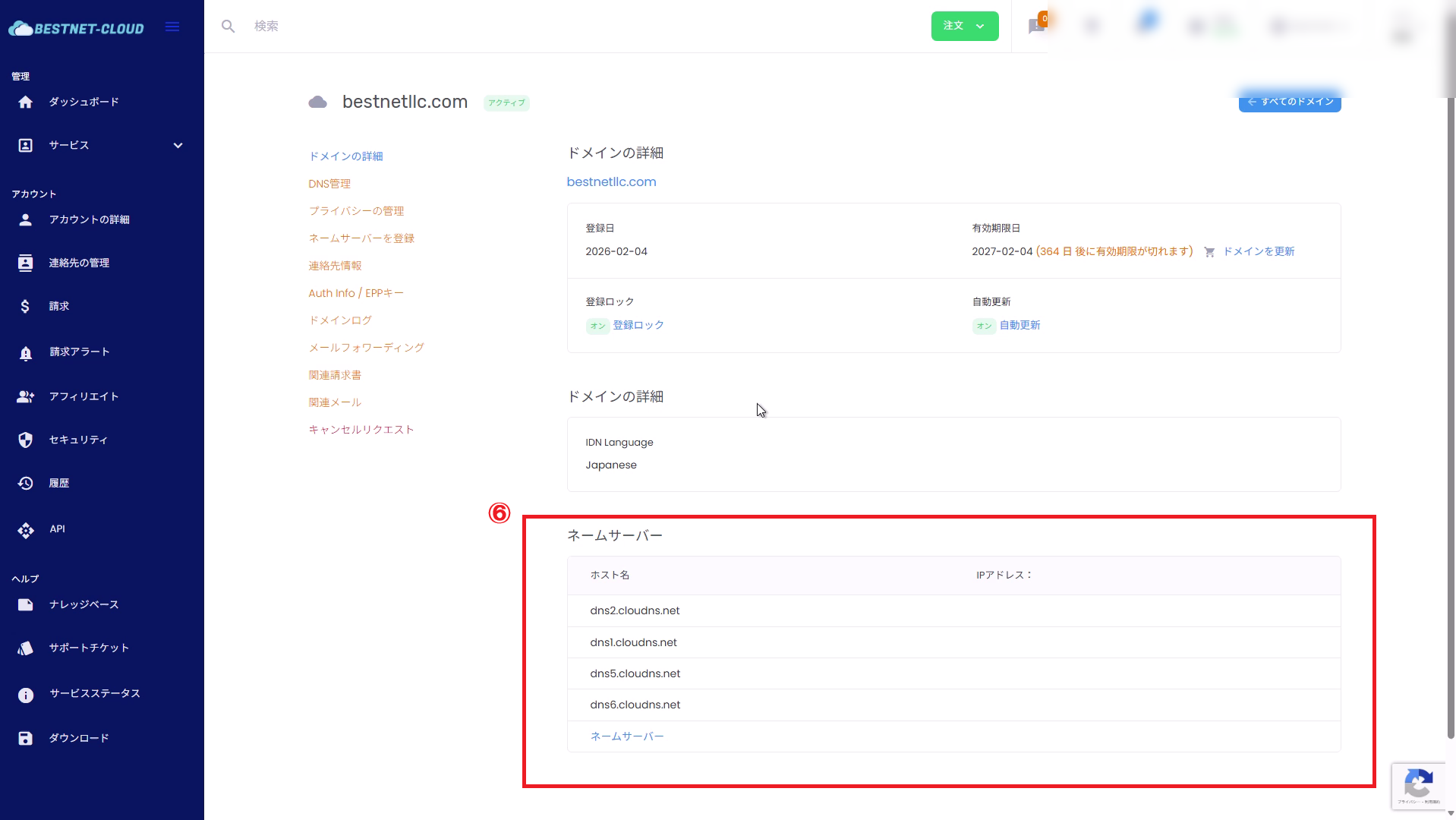Click the 検索 search input field
The height and width of the screenshot is (820, 1456).
531,27
